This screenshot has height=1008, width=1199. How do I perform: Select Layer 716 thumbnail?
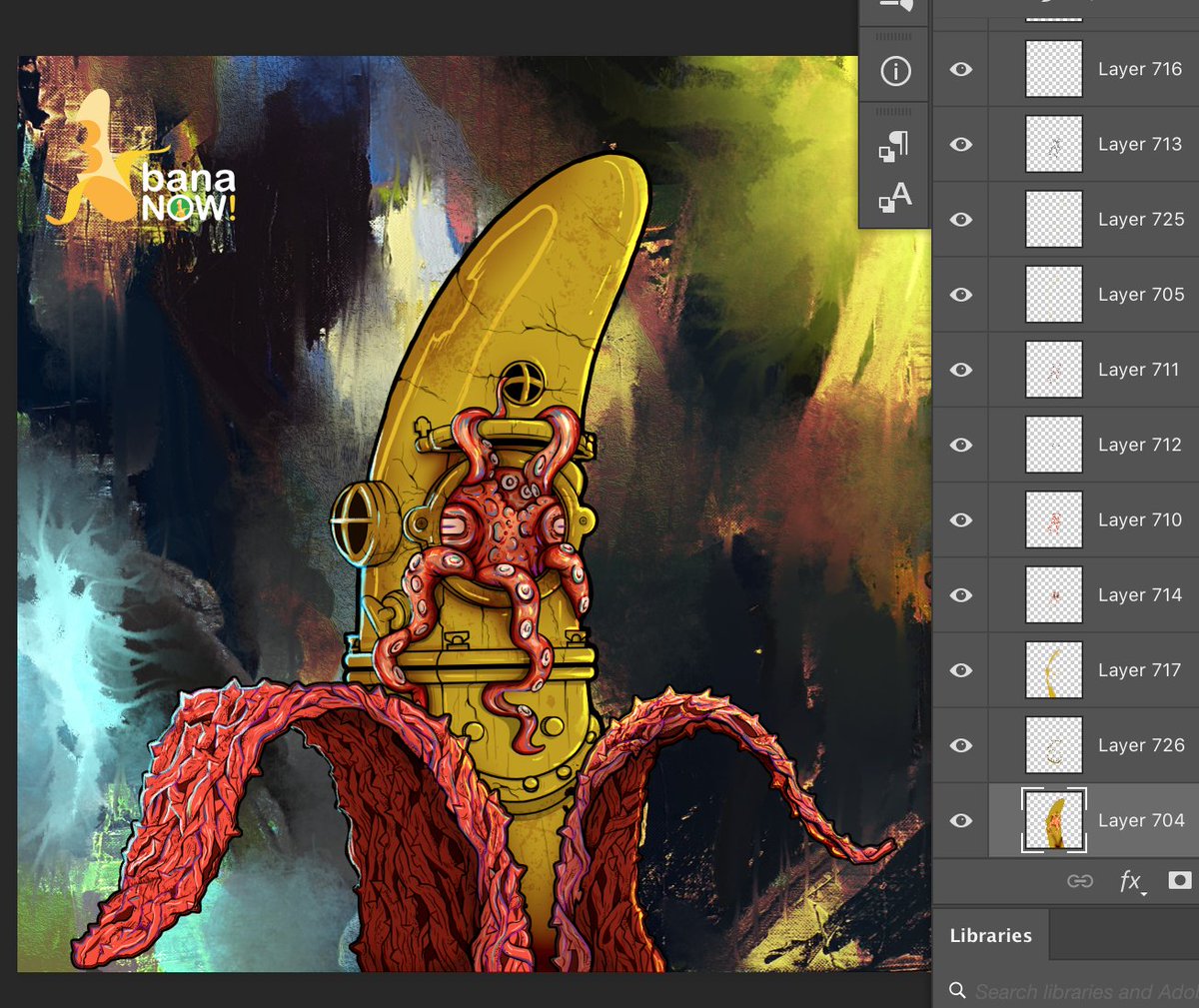[1054, 69]
